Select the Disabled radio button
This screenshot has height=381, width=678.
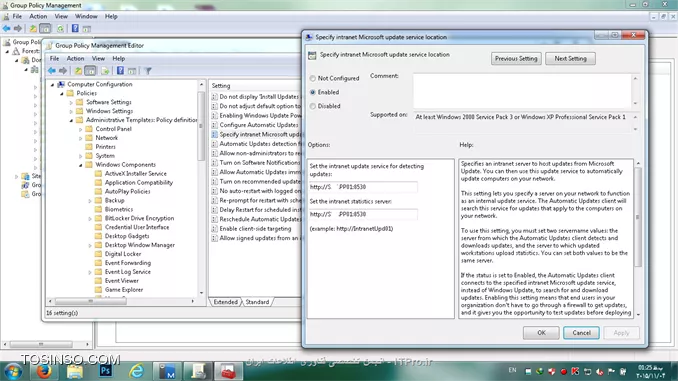coord(313,106)
